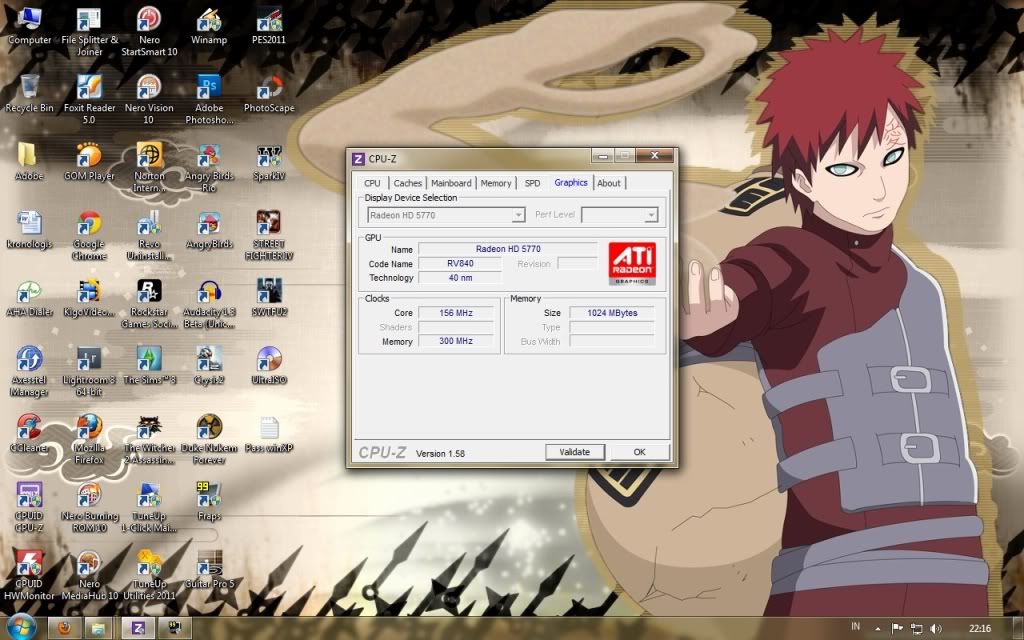Image resolution: width=1024 pixels, height=640 pixels.
Task: Click the RV840 code name field
Action: click(x=460, y=263)
